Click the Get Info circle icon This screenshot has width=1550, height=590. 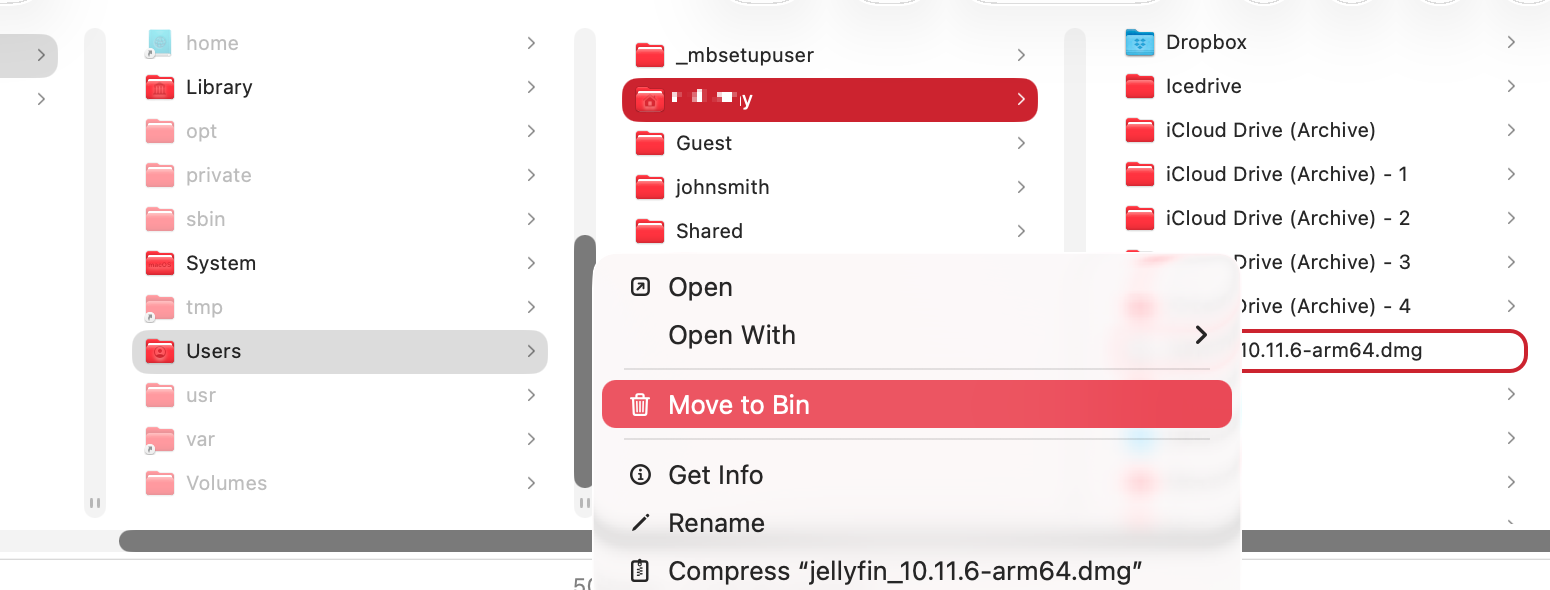coord(640,474)
